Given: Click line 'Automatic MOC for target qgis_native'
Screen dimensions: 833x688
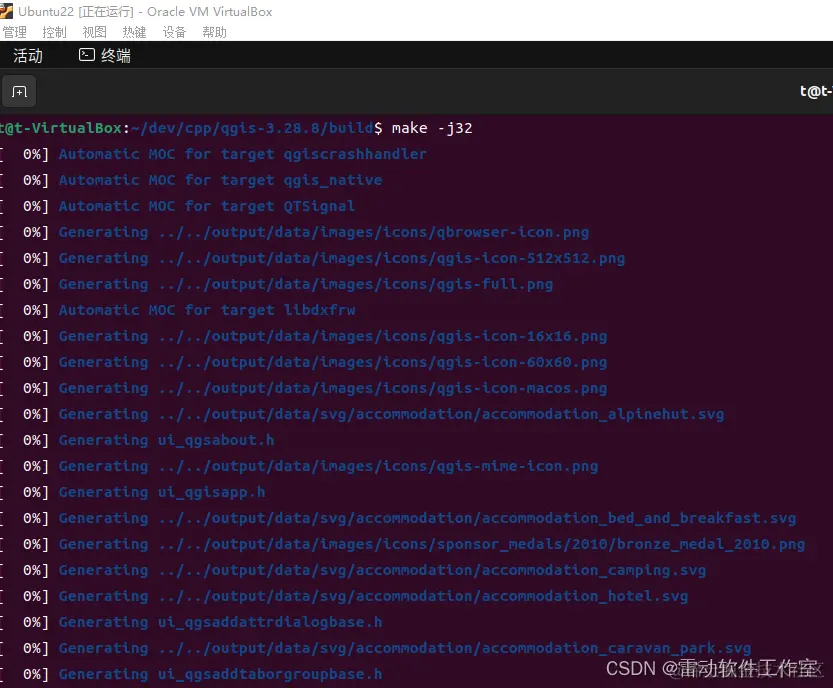Looking at the screenshot, I should [x=220, y=181].
